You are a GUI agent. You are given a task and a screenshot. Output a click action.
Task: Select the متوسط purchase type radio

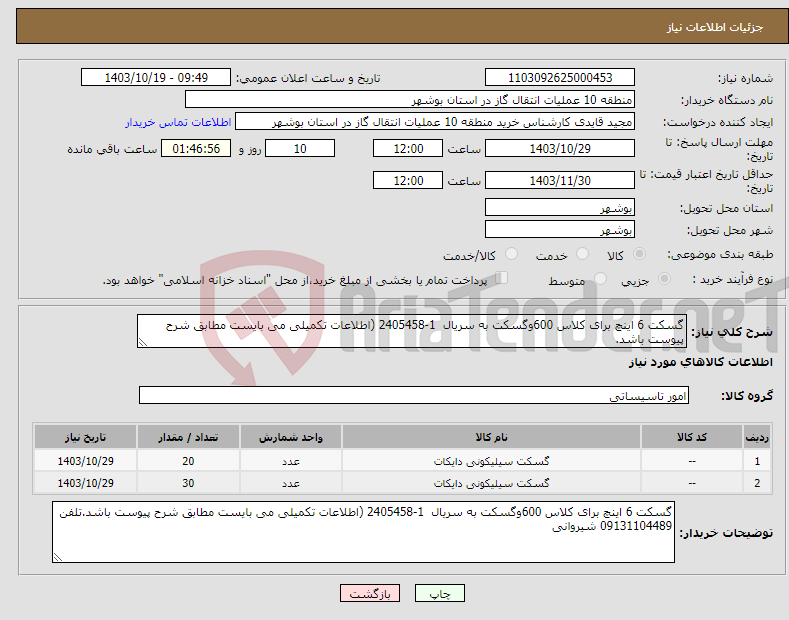[600, 279]
